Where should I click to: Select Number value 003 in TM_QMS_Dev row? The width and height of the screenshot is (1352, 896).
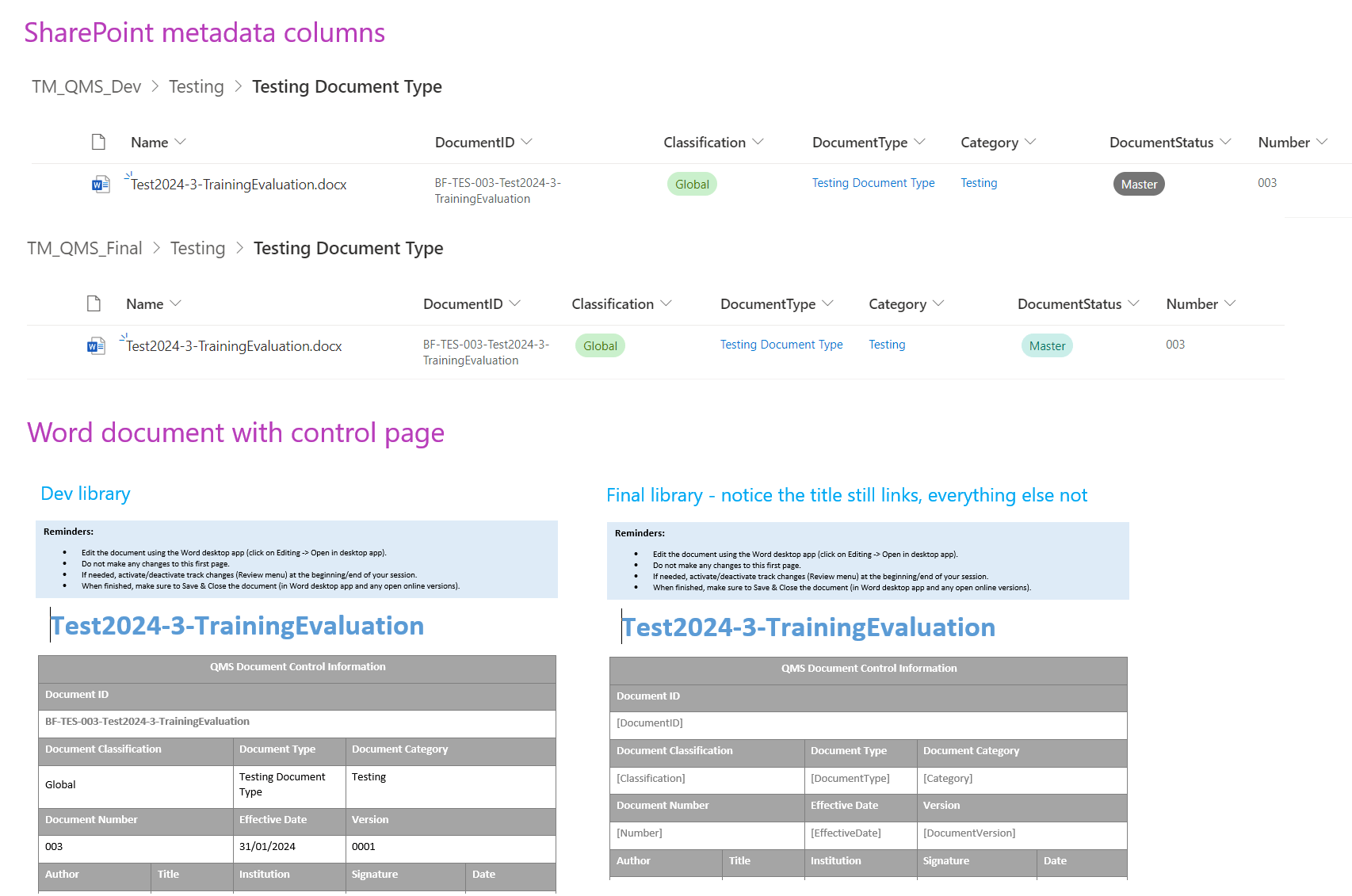coord(1267,183)
